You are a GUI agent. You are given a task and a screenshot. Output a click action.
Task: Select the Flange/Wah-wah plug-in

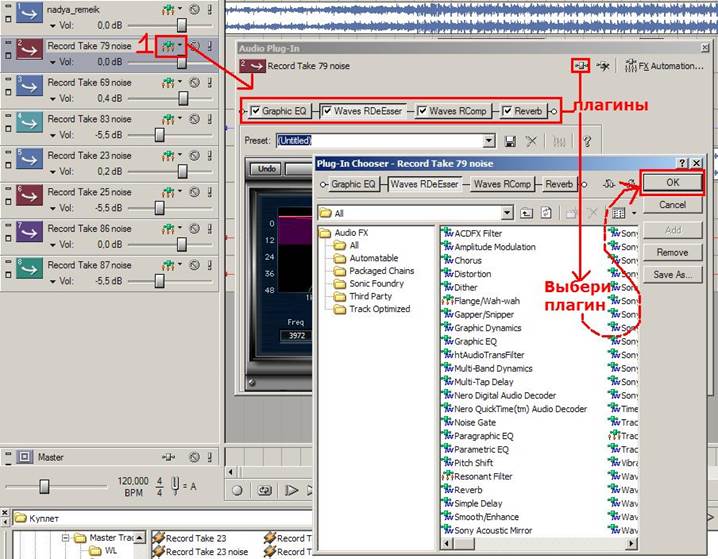481,301
